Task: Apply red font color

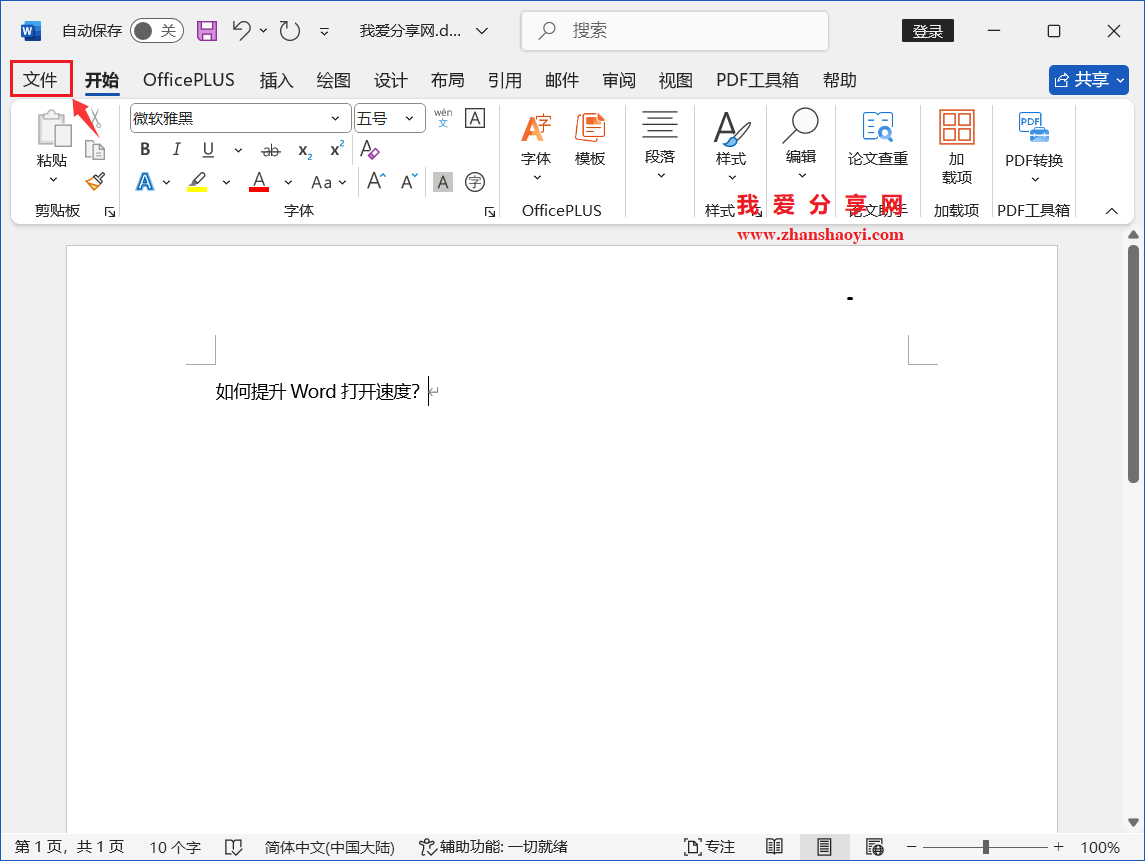Action: point(259,182)
